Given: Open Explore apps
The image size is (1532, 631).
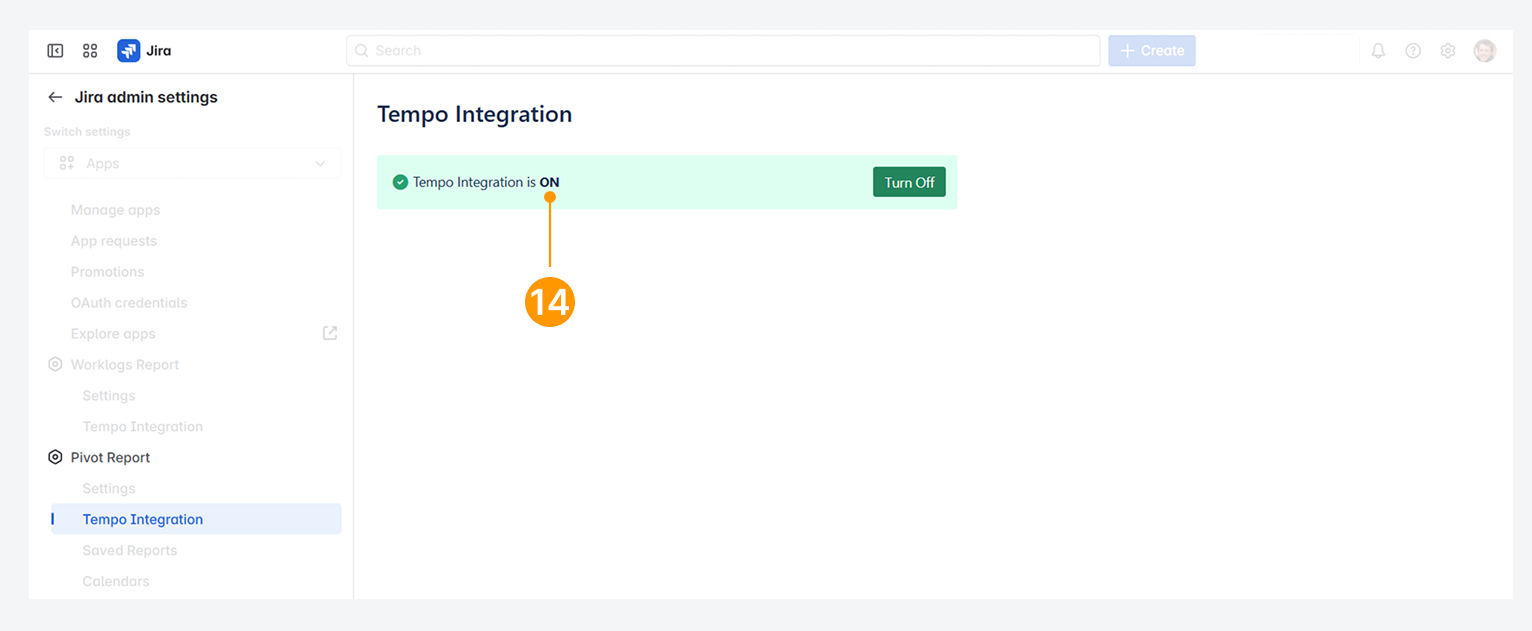Looking at the screenshot, I should click(x=113, y=334).
